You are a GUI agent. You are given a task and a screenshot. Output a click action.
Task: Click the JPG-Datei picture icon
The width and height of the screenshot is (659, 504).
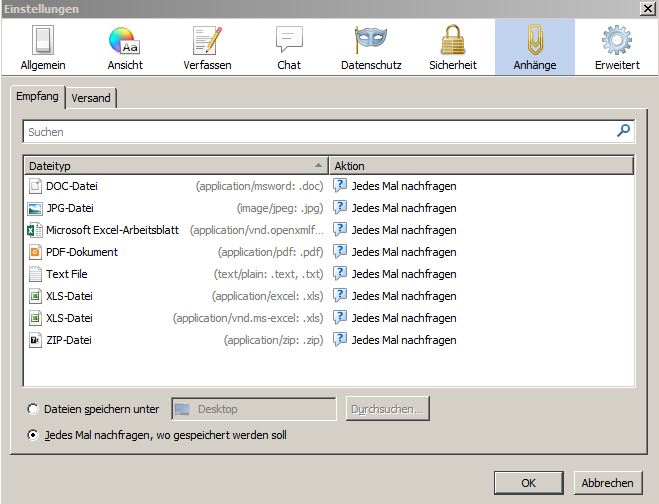[35, 208]
